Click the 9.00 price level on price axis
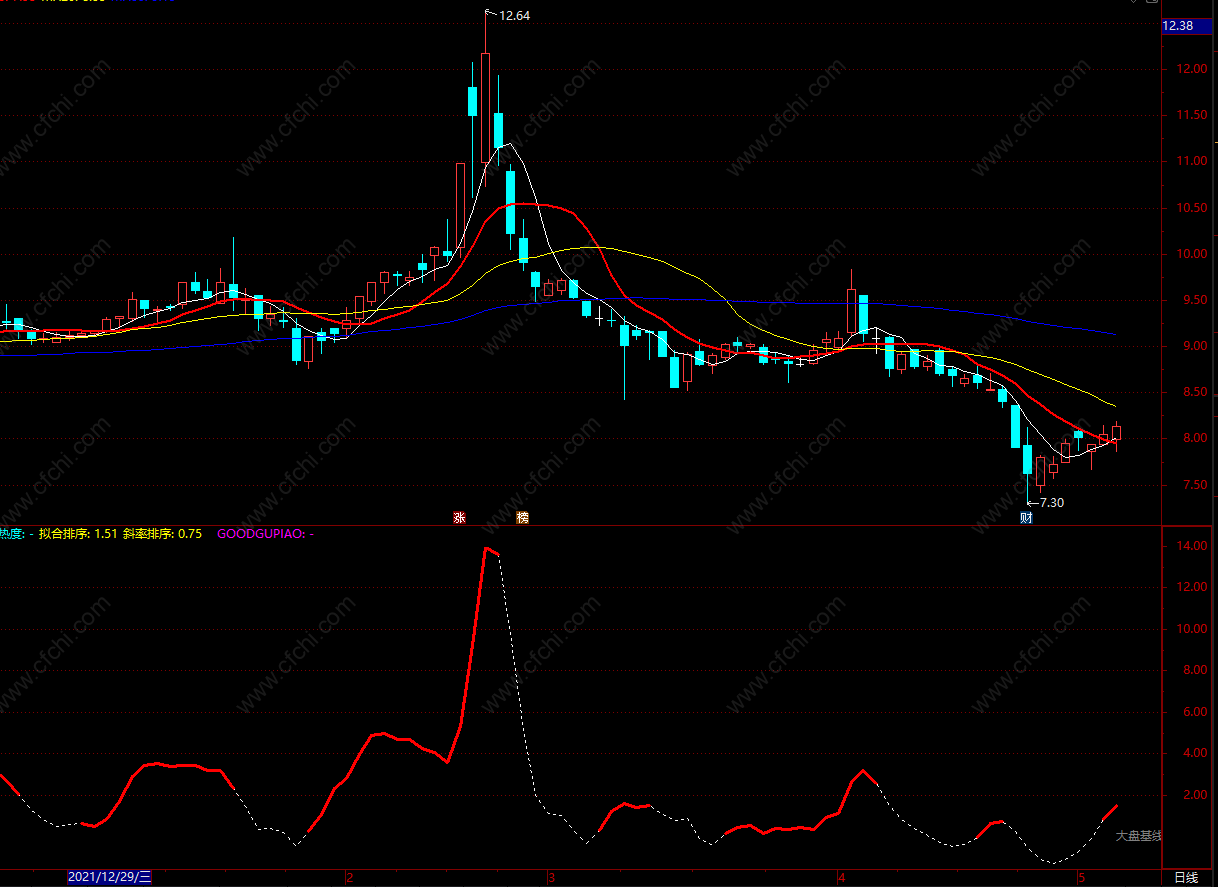This screenshot has height=887, width=1218. [x=1193, y=346]
